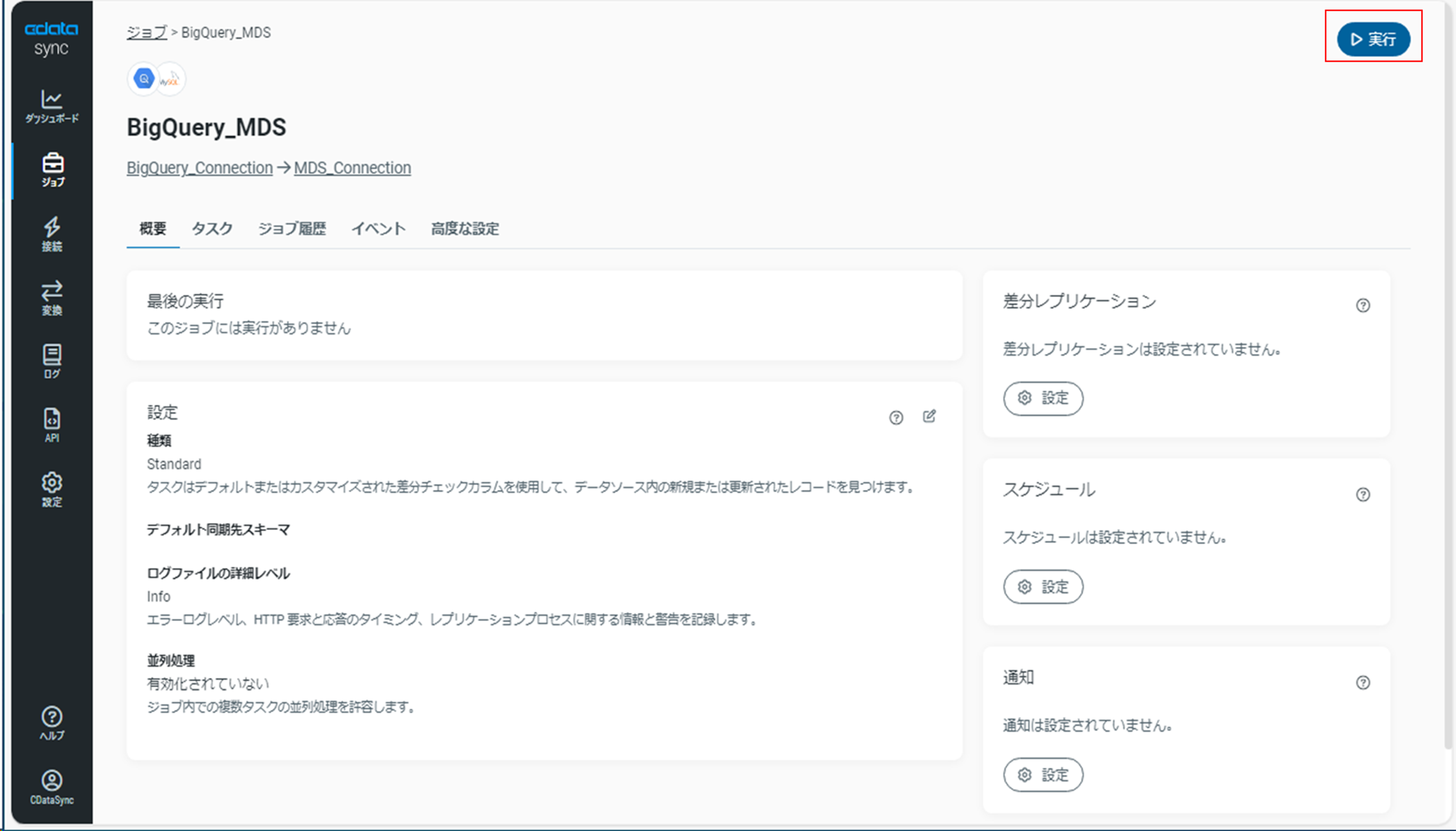
Task: Click 設定 button under スケジュール
Action: click(x=1043, y=587)
